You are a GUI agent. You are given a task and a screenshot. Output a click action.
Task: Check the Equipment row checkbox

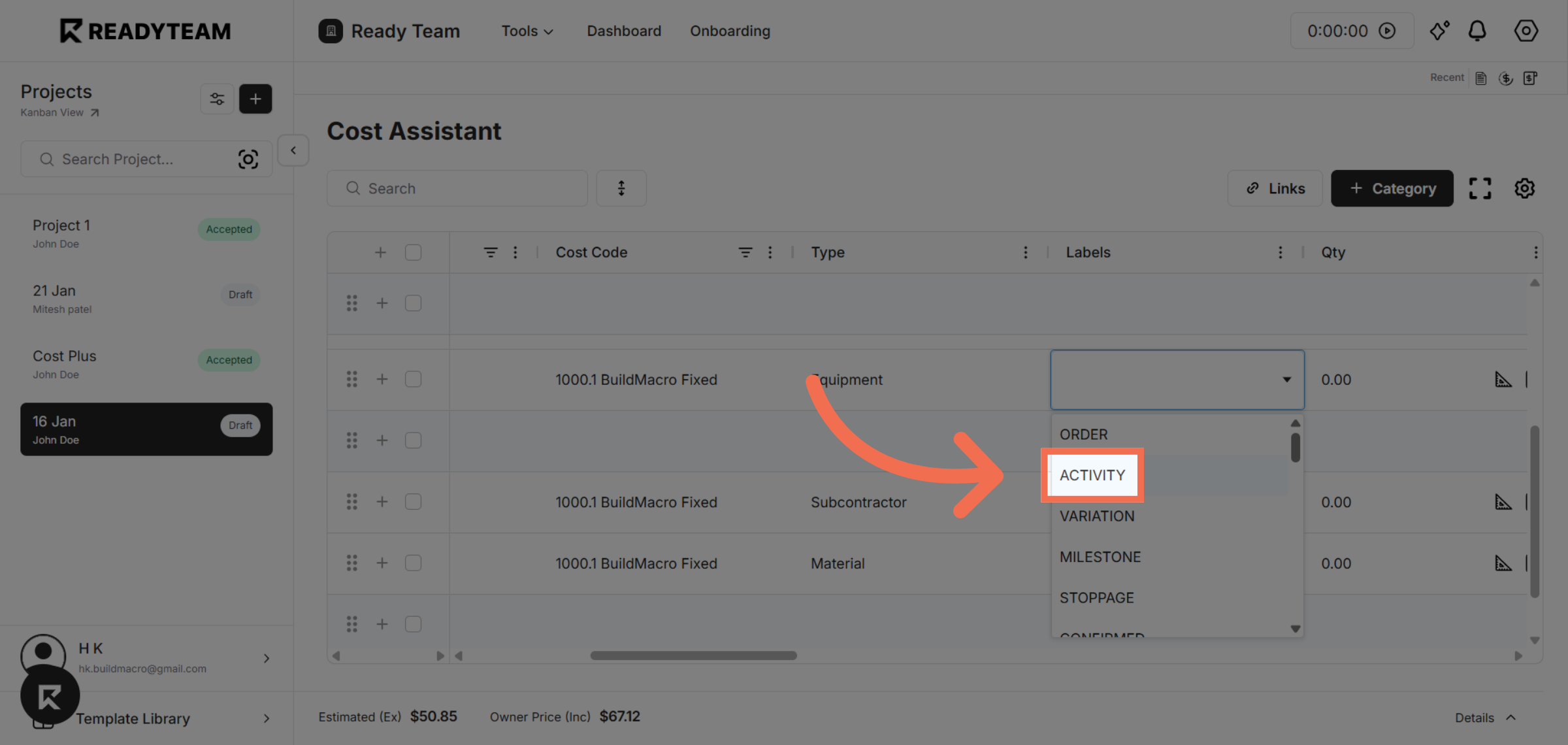pos(413,379)
